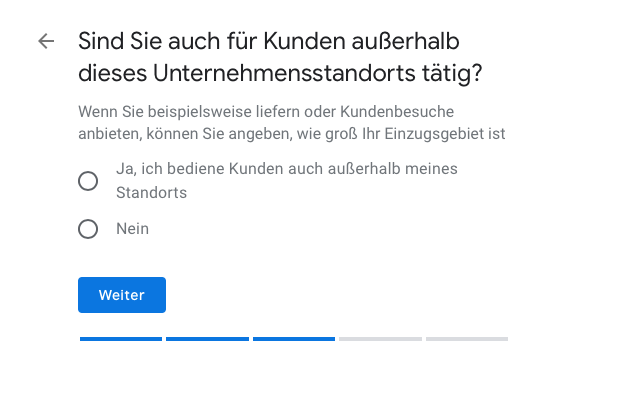629x395 pixels.
Task: Click the heading line 'Sind Sie auch für Kunden außerhalb'
Action: (269, 41)
